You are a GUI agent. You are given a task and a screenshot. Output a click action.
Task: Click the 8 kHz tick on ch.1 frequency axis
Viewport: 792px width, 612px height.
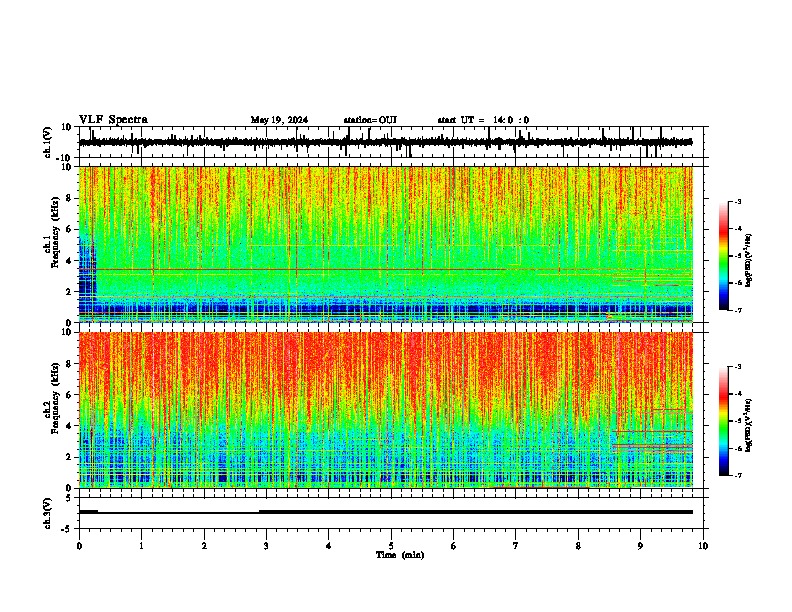coord(69,198)
